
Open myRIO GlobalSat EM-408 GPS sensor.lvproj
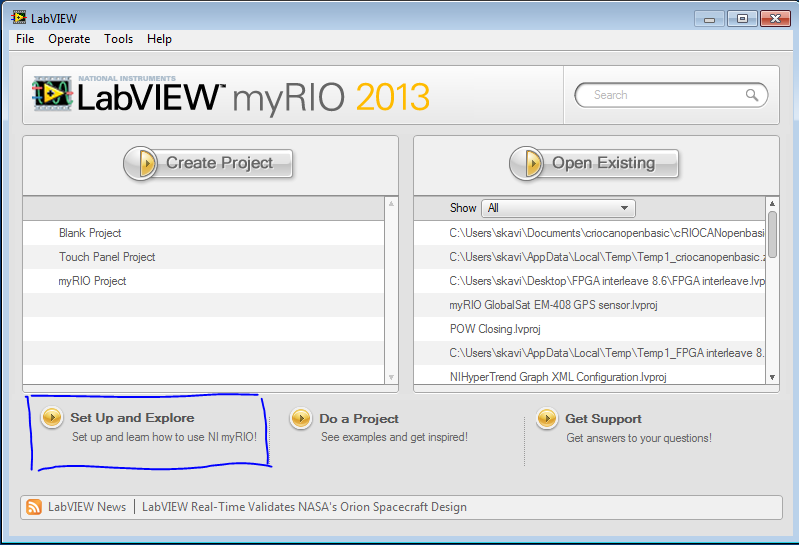click(x=590, y=305)
